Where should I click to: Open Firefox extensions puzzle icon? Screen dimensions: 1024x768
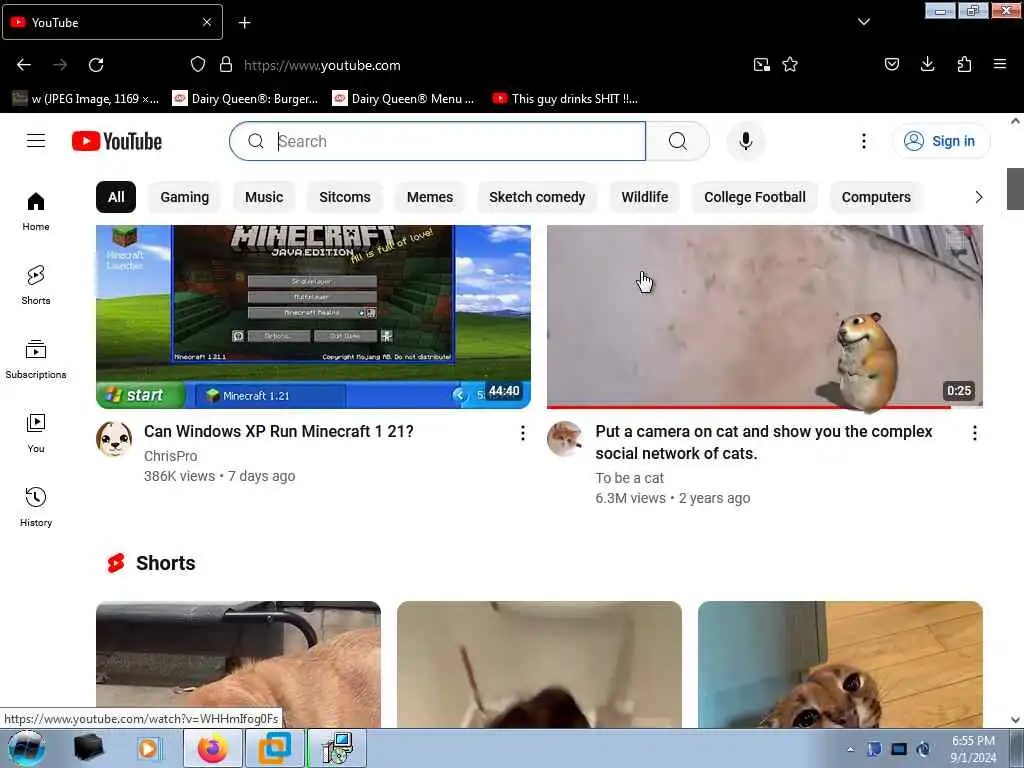coord(964,65)
